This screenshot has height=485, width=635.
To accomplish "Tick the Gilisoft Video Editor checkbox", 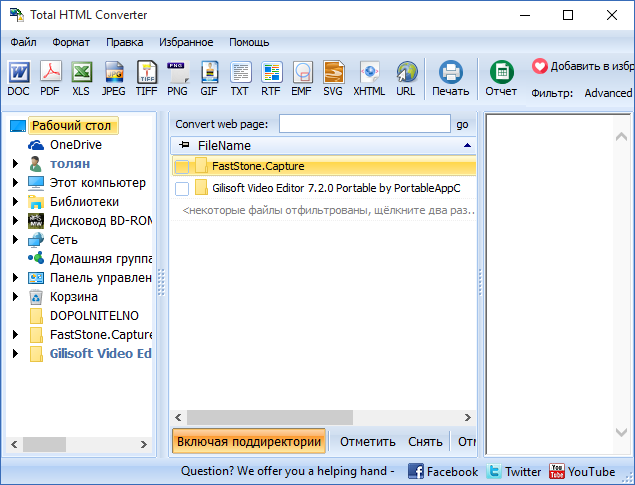I will [x=181, y=188].
